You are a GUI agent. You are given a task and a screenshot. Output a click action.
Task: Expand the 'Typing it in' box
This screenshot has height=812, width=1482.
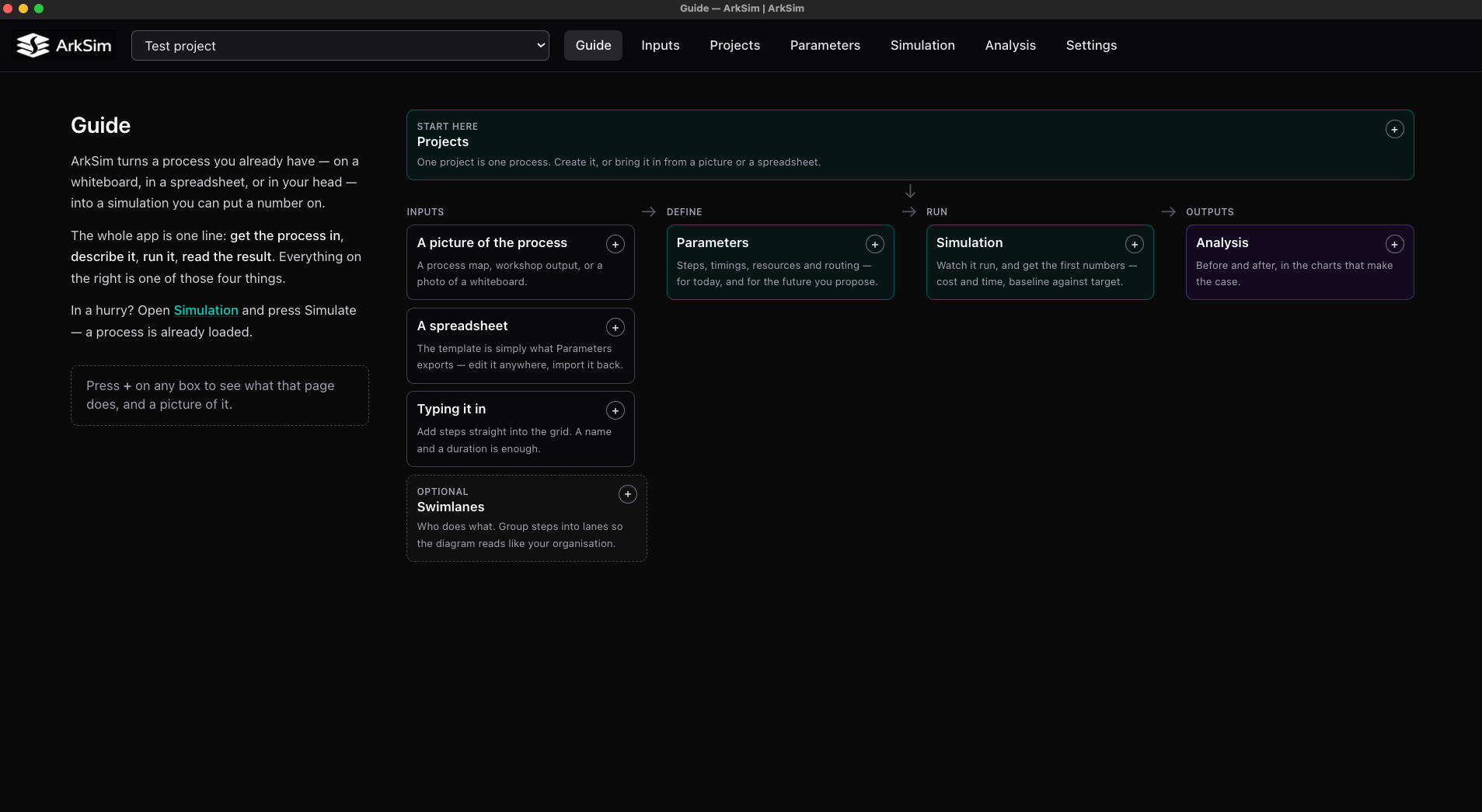click(x=615, y=411)
